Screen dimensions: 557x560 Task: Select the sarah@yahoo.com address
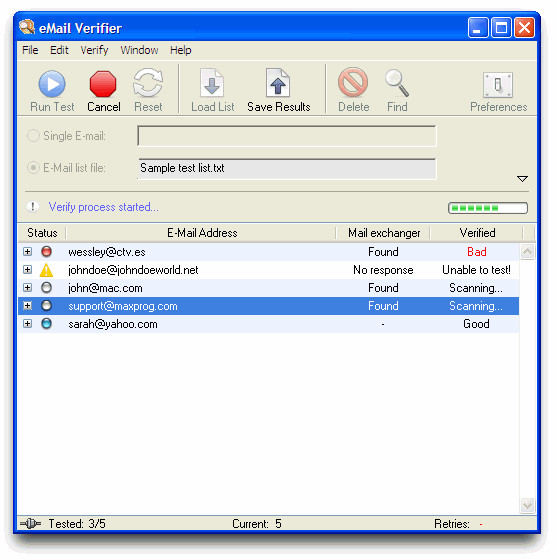[113, 324]
